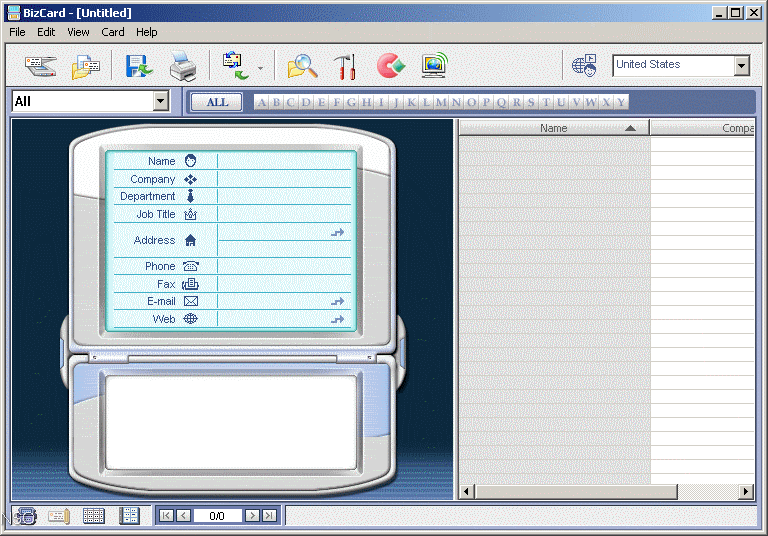Viewport: 768px width, 536px height.
Task: Filter cards by letter G
Action: tap(351, 102)
